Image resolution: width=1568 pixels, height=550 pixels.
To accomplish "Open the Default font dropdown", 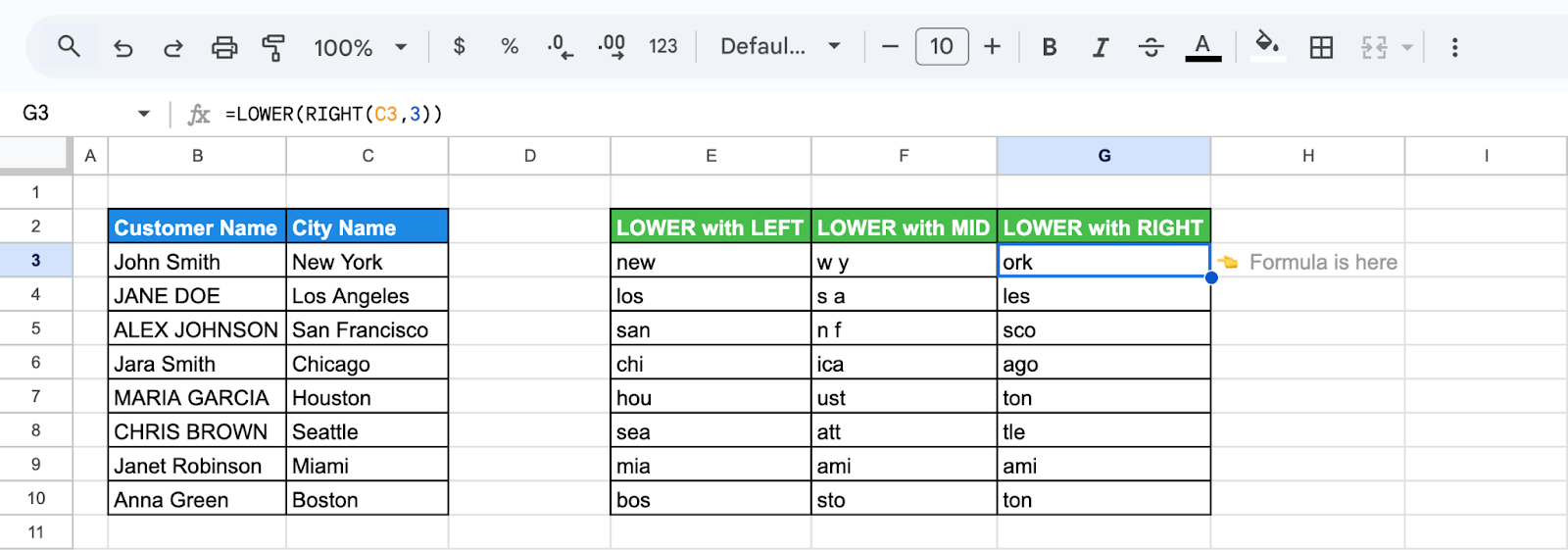I will [780, 46].
